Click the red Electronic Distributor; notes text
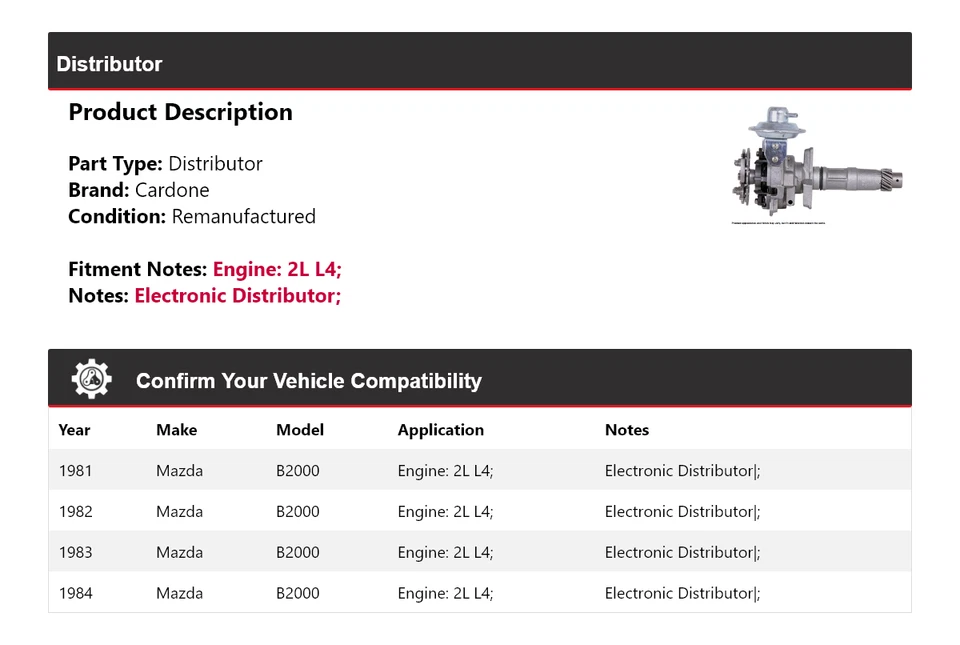Image resolution: width=960 pixels, height=645 pixels. pos(238,296)
